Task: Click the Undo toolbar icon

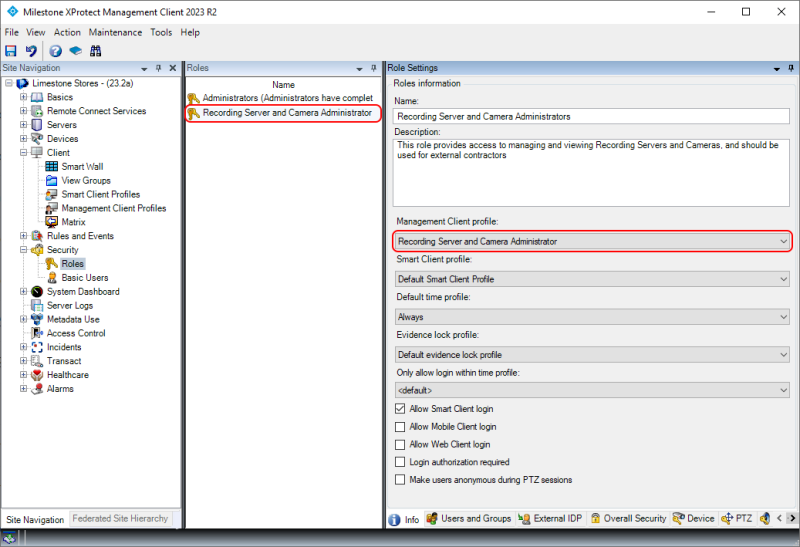Action: point(31,51)
